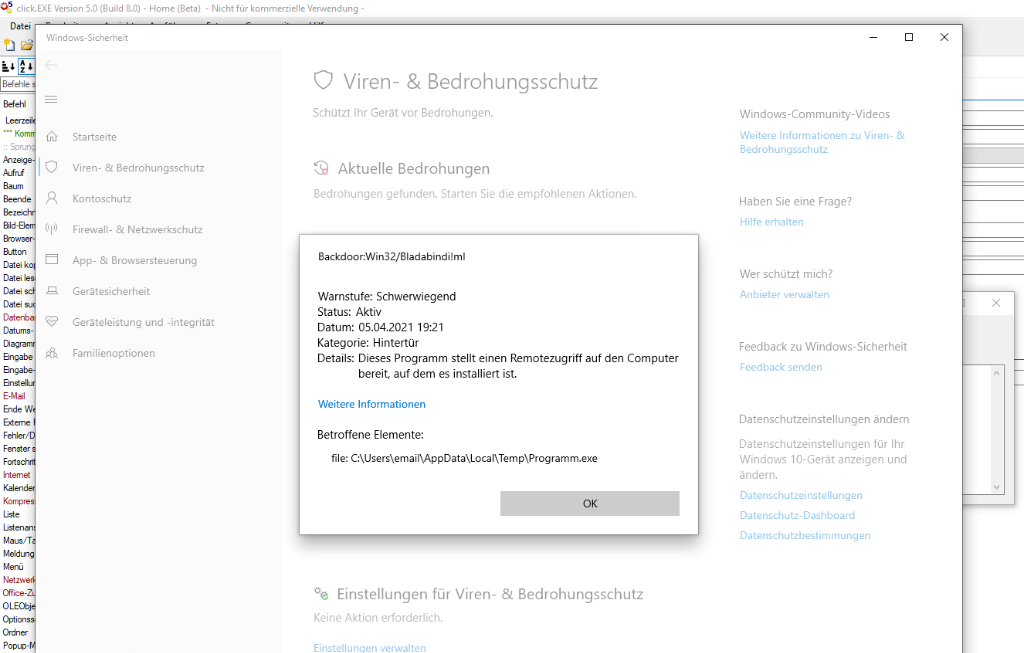This screenshot has height=653, width=1024.
Task: Select the OLEObjekt command in click.EXE list
Action: [x=18, y=606]
